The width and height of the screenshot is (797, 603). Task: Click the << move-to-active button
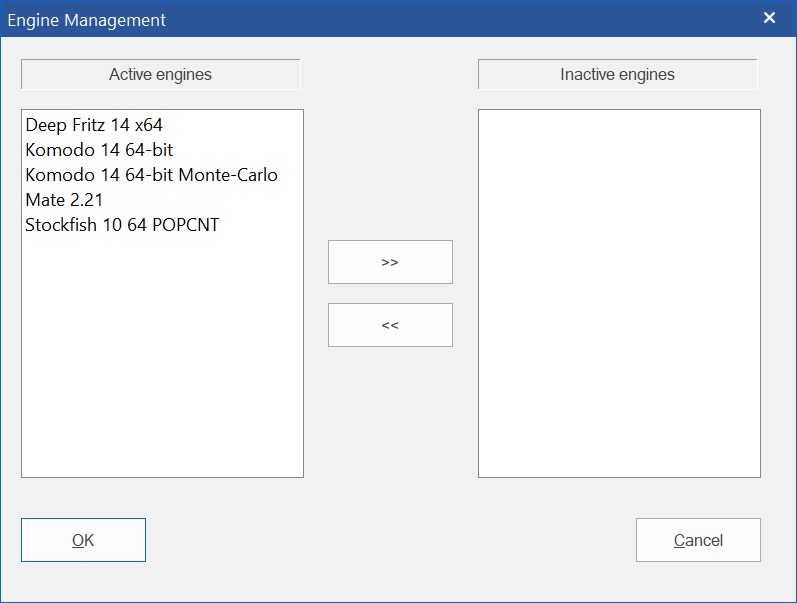pyautogui.click(x=390, y=325)
